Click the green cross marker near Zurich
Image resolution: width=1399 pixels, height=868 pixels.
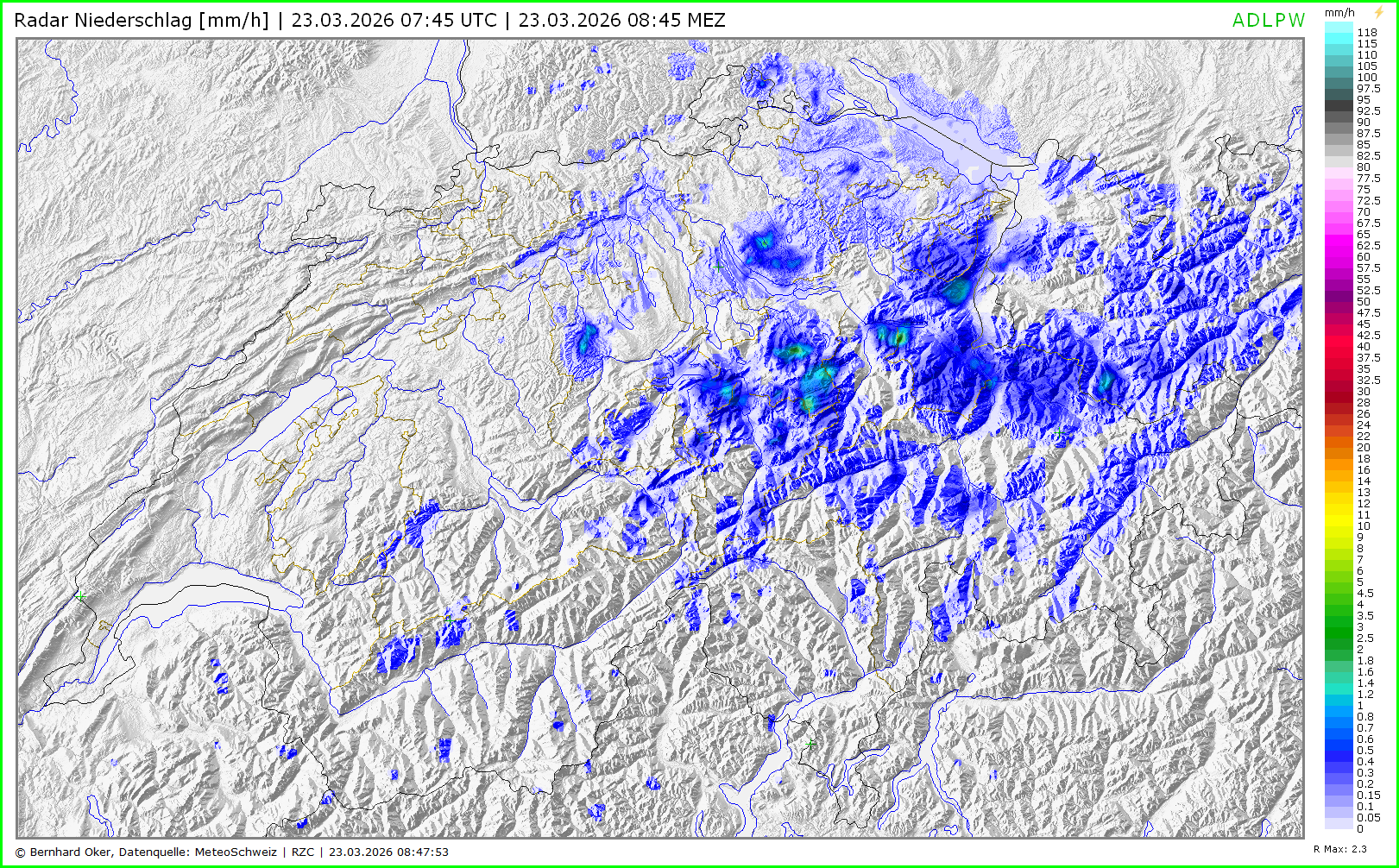tap(717, 267)
